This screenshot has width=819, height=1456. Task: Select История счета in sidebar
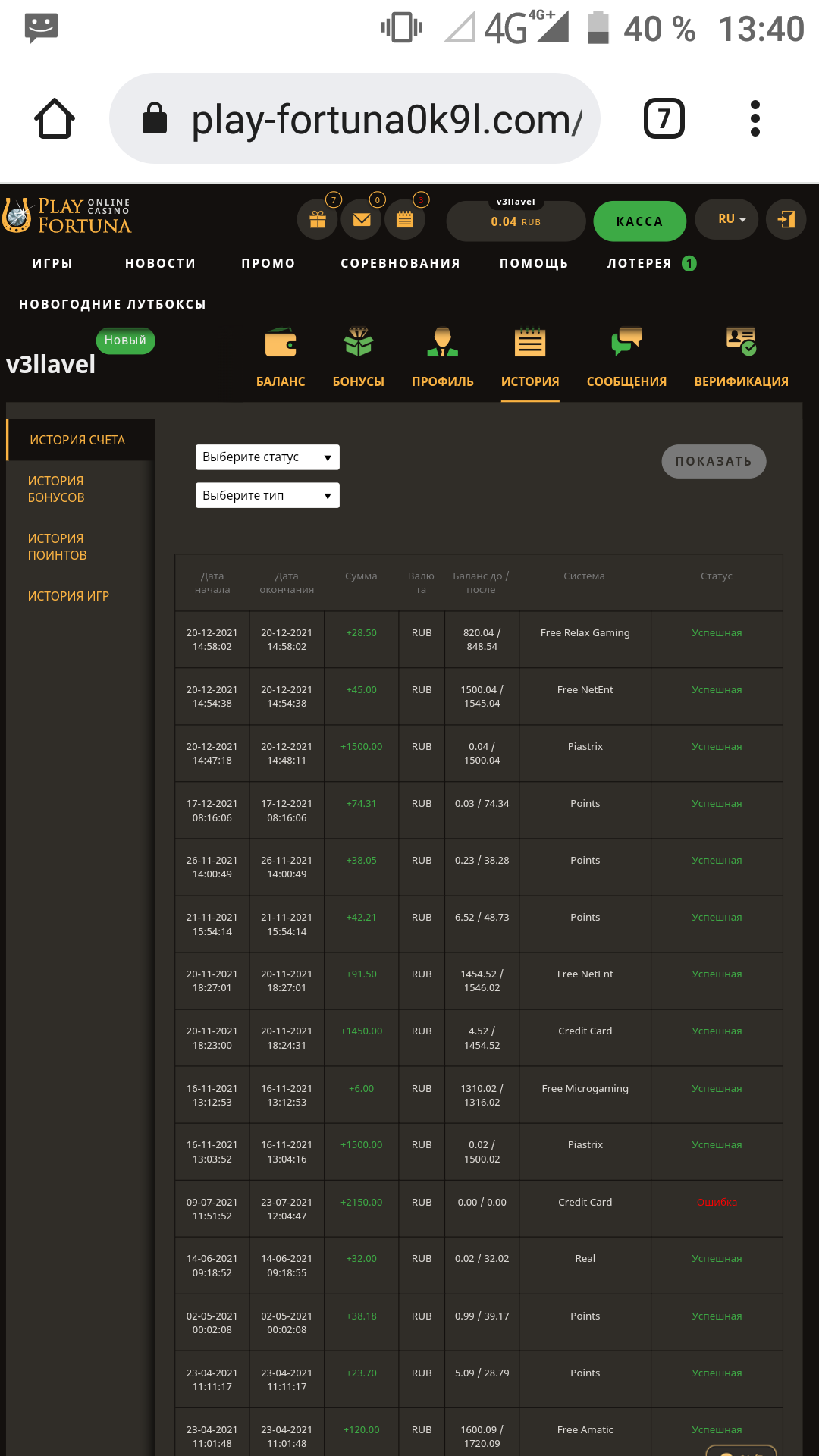80,440
